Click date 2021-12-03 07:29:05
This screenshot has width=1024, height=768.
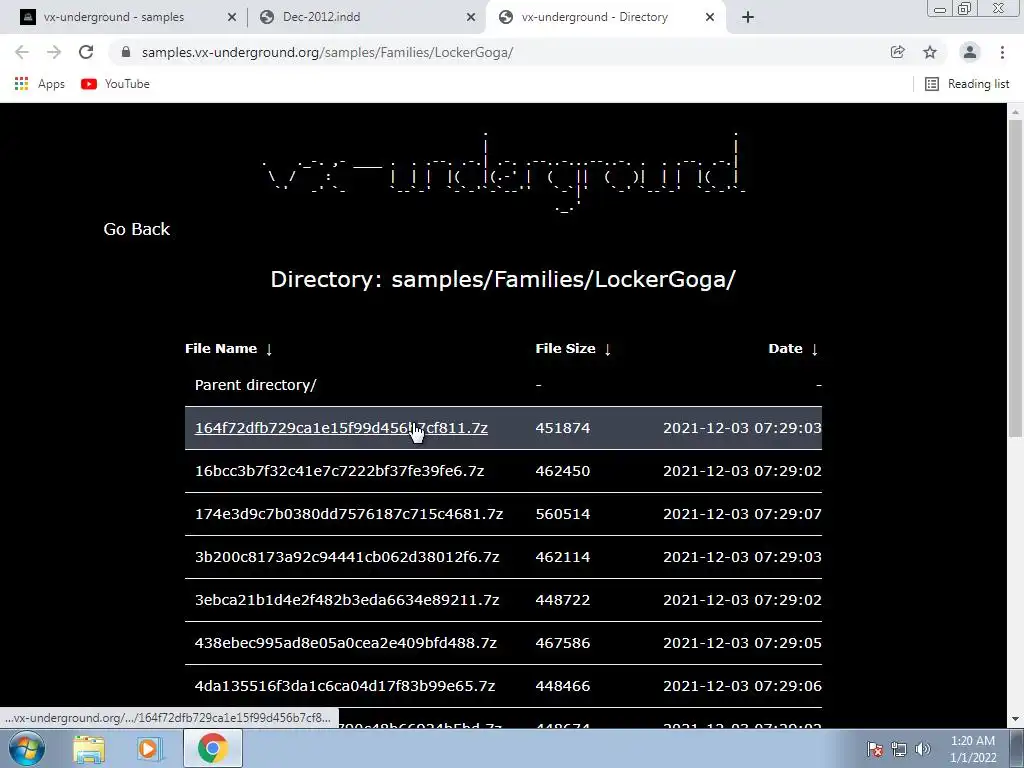(x=742, y=643)
